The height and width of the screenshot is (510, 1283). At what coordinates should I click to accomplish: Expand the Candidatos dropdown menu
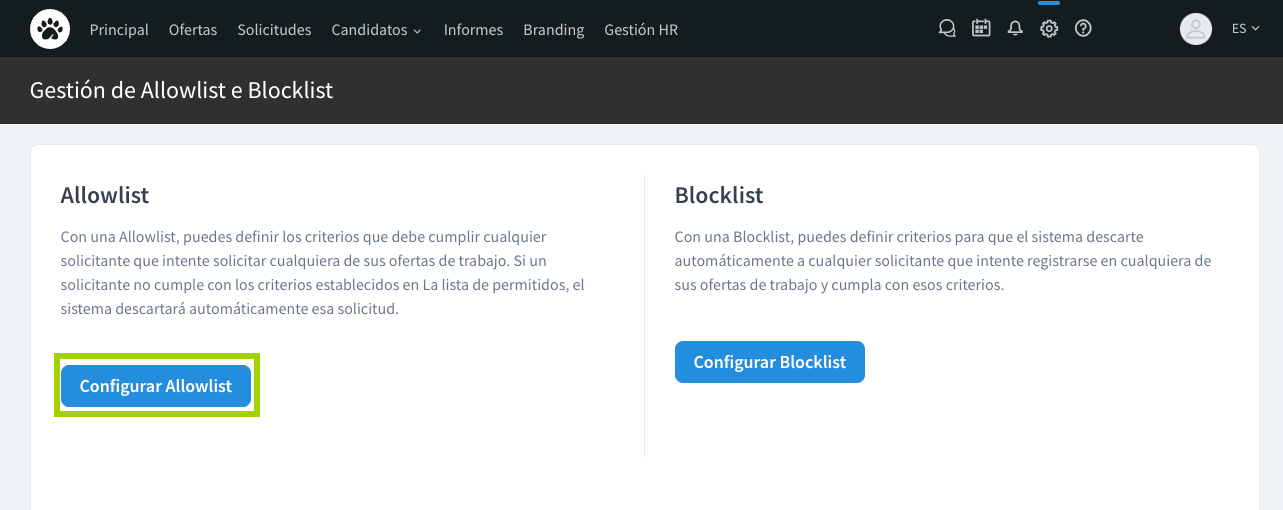(376, 30)
